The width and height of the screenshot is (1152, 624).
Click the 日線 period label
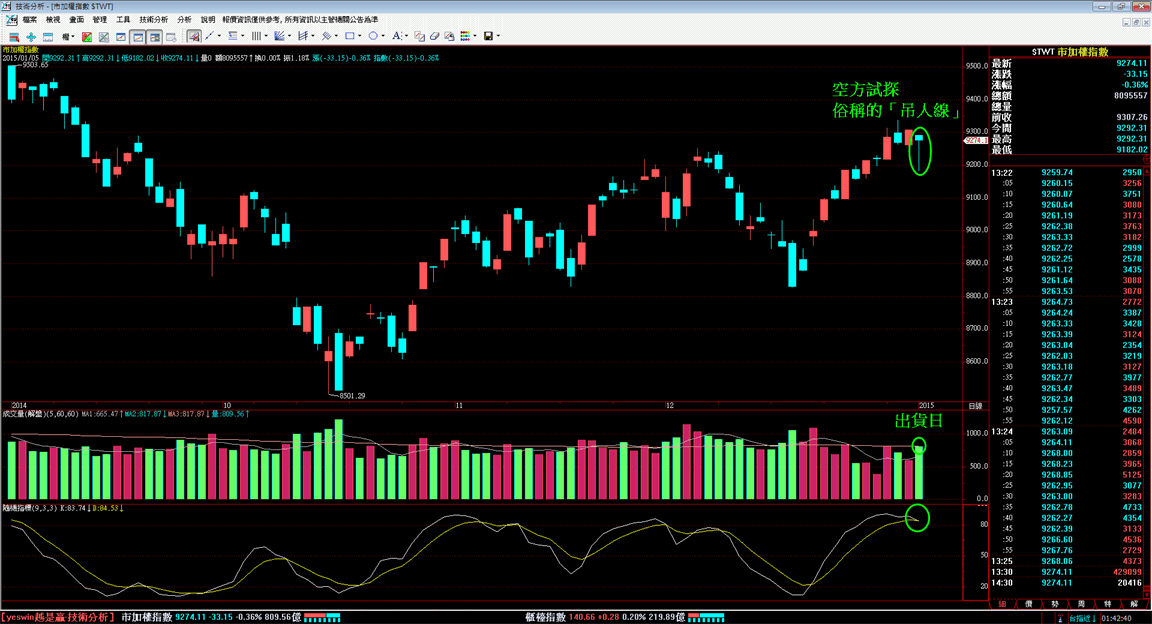tap(975, 406)
